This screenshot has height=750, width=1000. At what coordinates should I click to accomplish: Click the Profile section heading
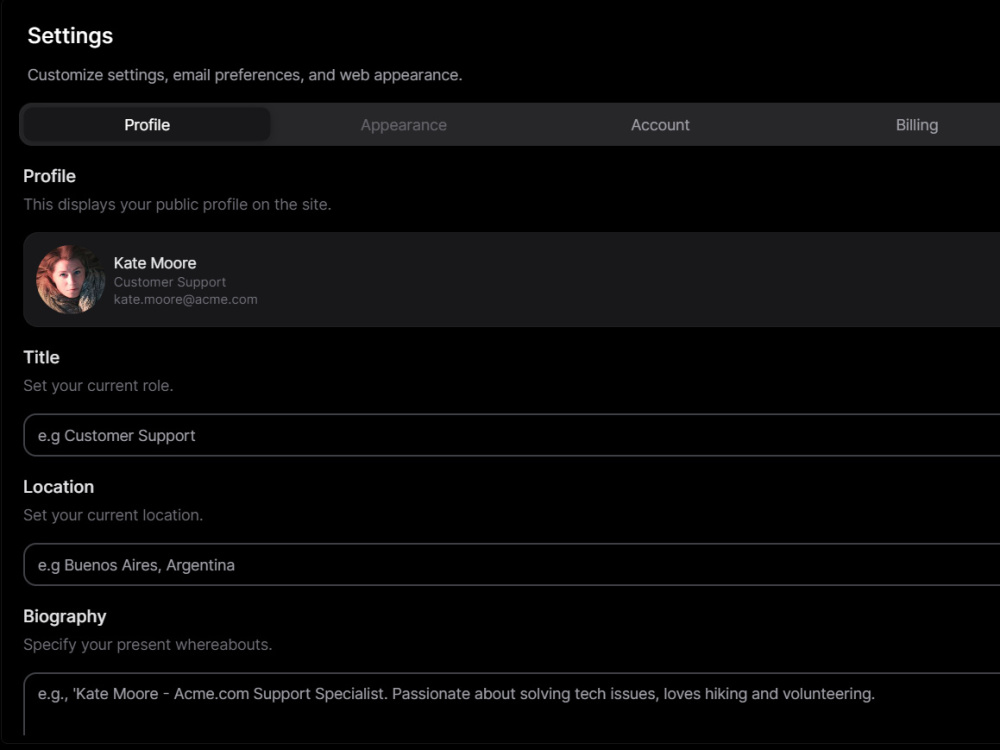50,176
